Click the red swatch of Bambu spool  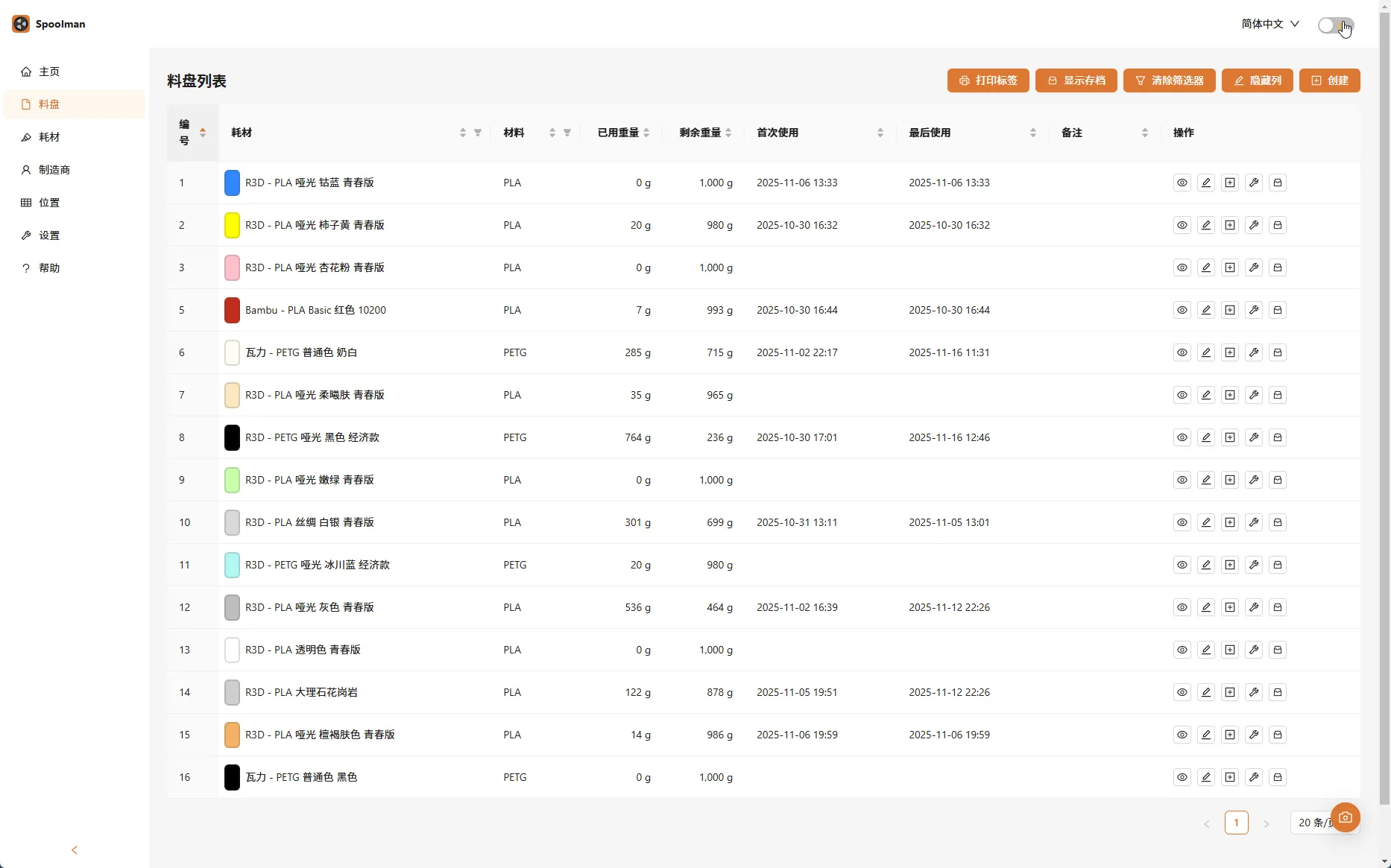(x=232, y=310)
